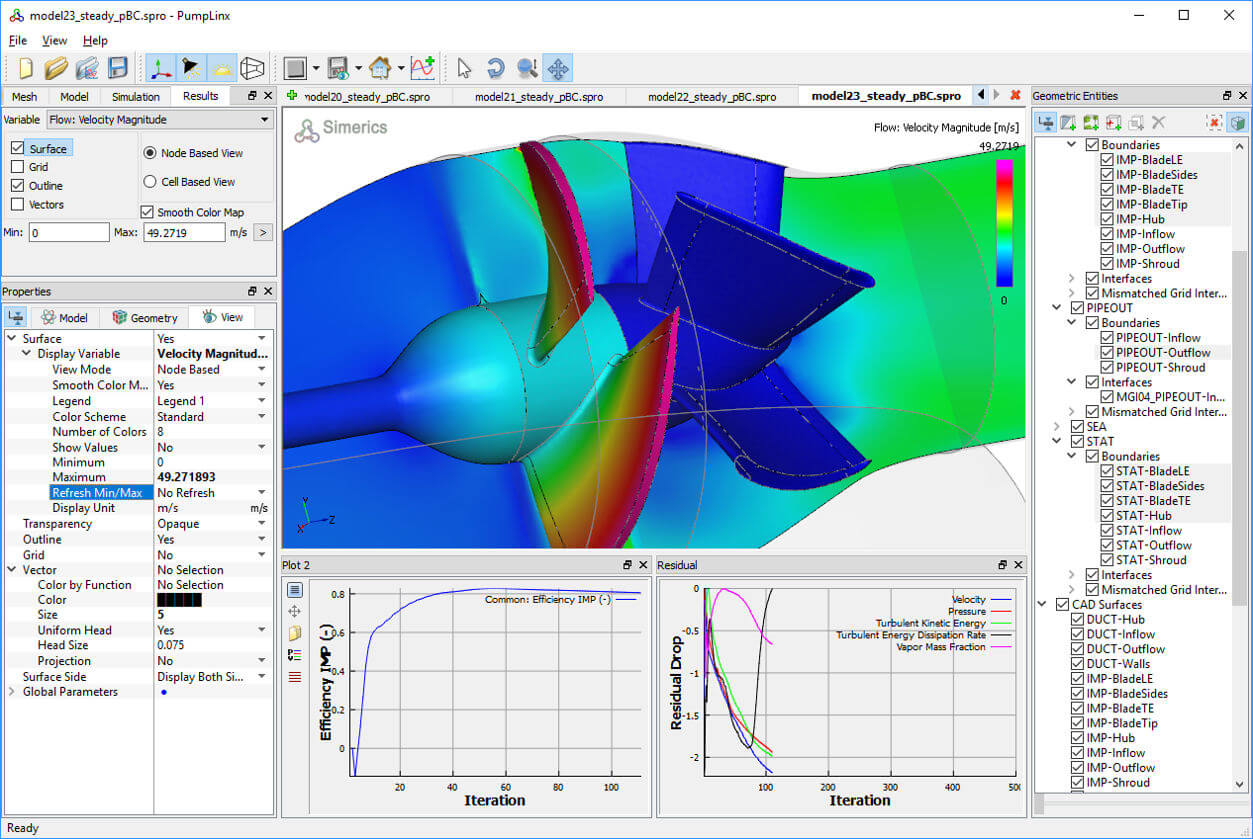Expand the SEA tree node
Viewport: 1253px width, 839px height.
pos(1057,427)
